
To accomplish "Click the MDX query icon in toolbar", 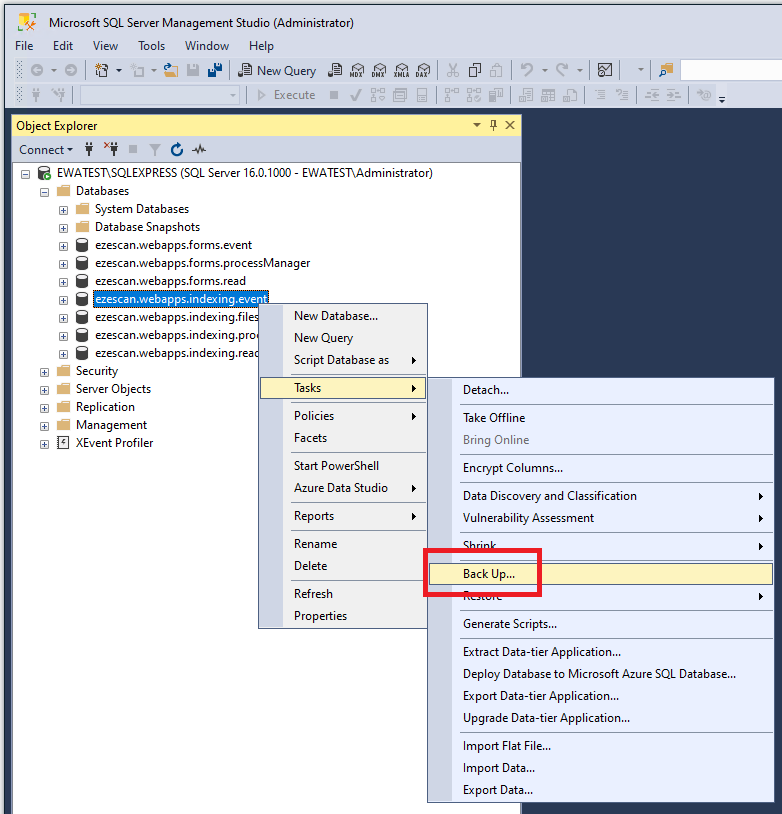I will tap(357, 70).
